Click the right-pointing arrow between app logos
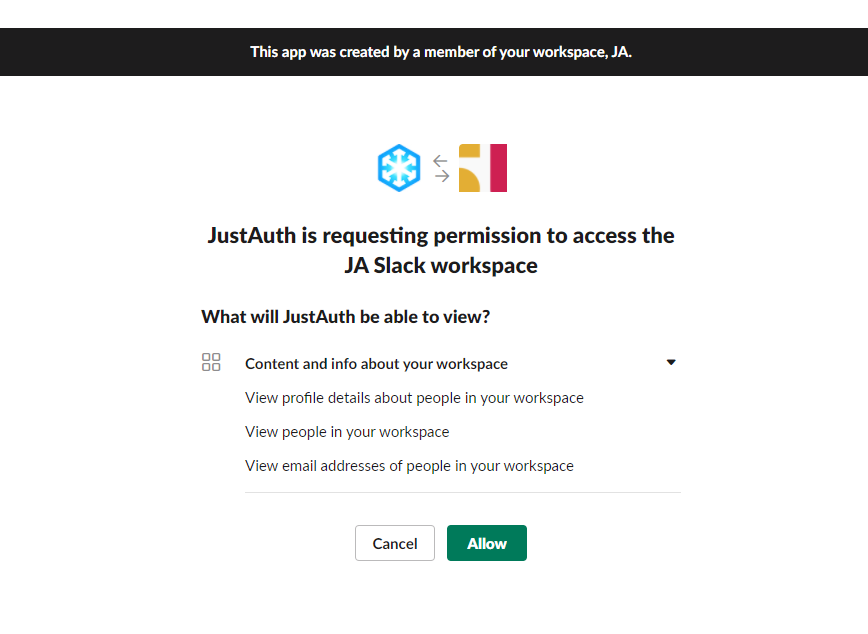This screenshot has height=634, width=868. coord(442,176)
